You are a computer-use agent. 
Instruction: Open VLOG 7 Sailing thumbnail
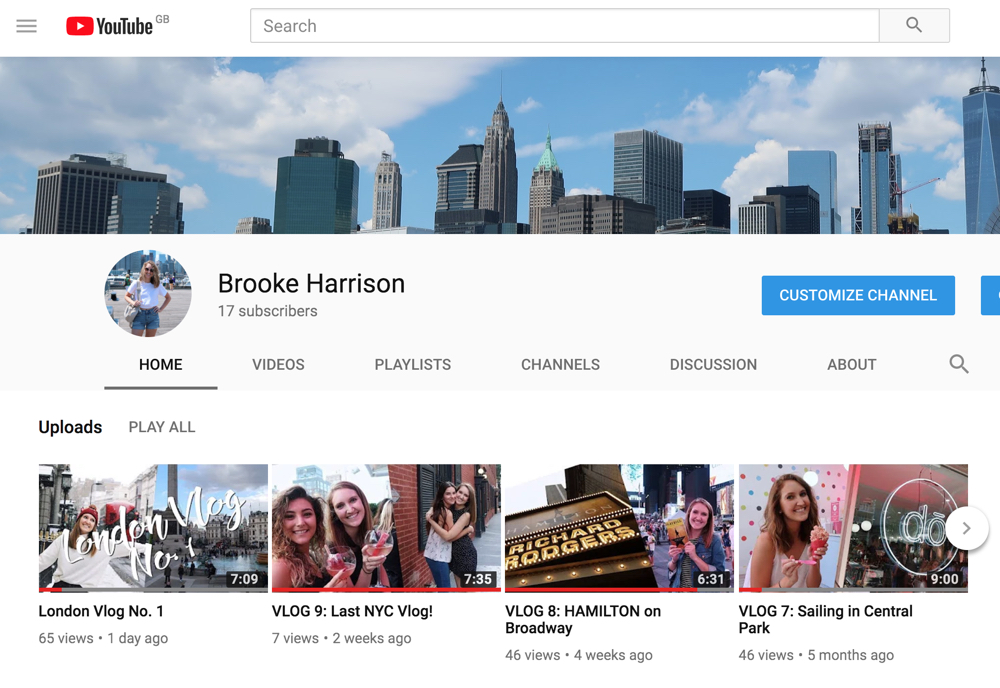853,528
